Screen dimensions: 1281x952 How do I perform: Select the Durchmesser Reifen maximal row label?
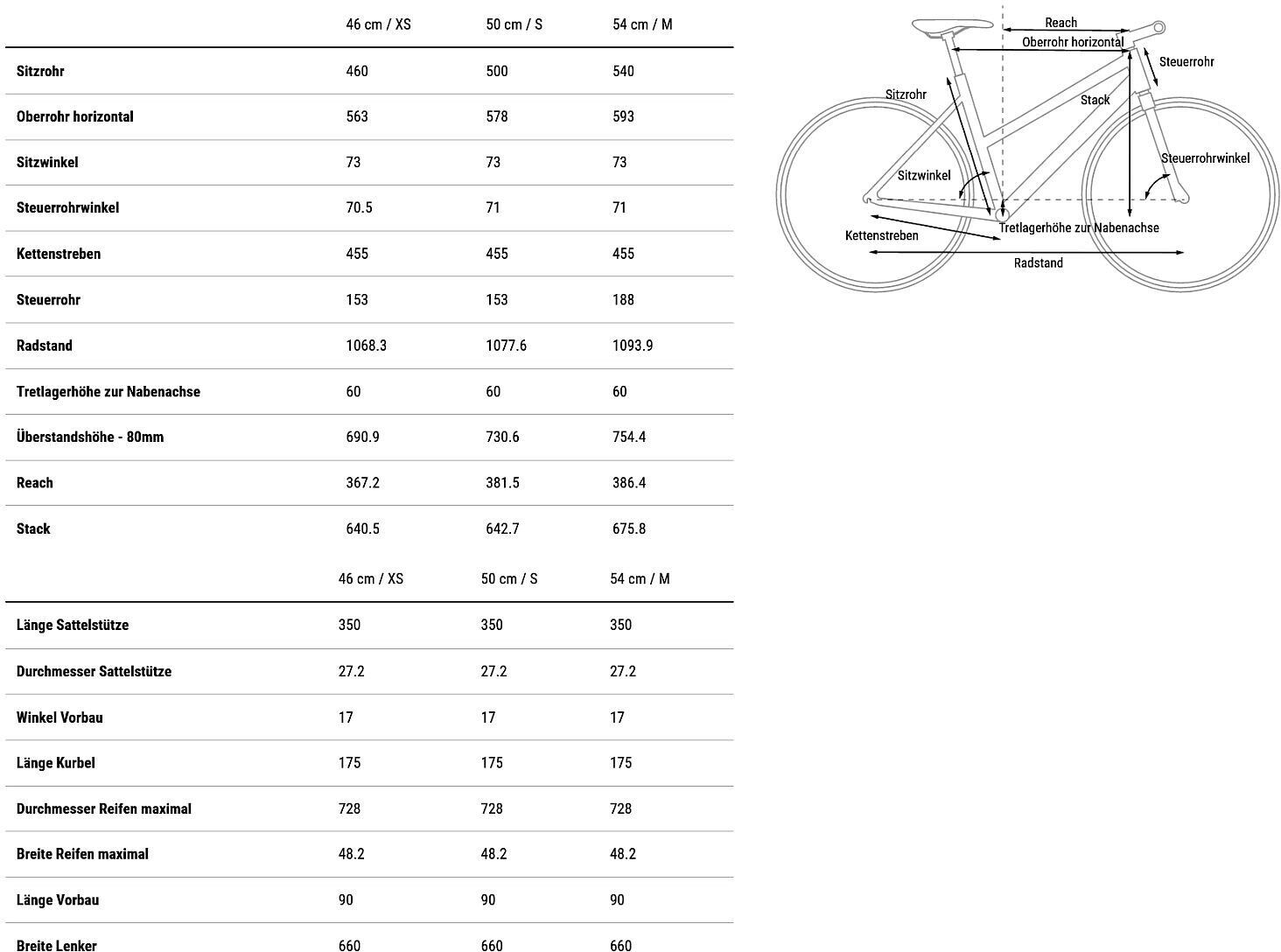click(x=104, y=808)
